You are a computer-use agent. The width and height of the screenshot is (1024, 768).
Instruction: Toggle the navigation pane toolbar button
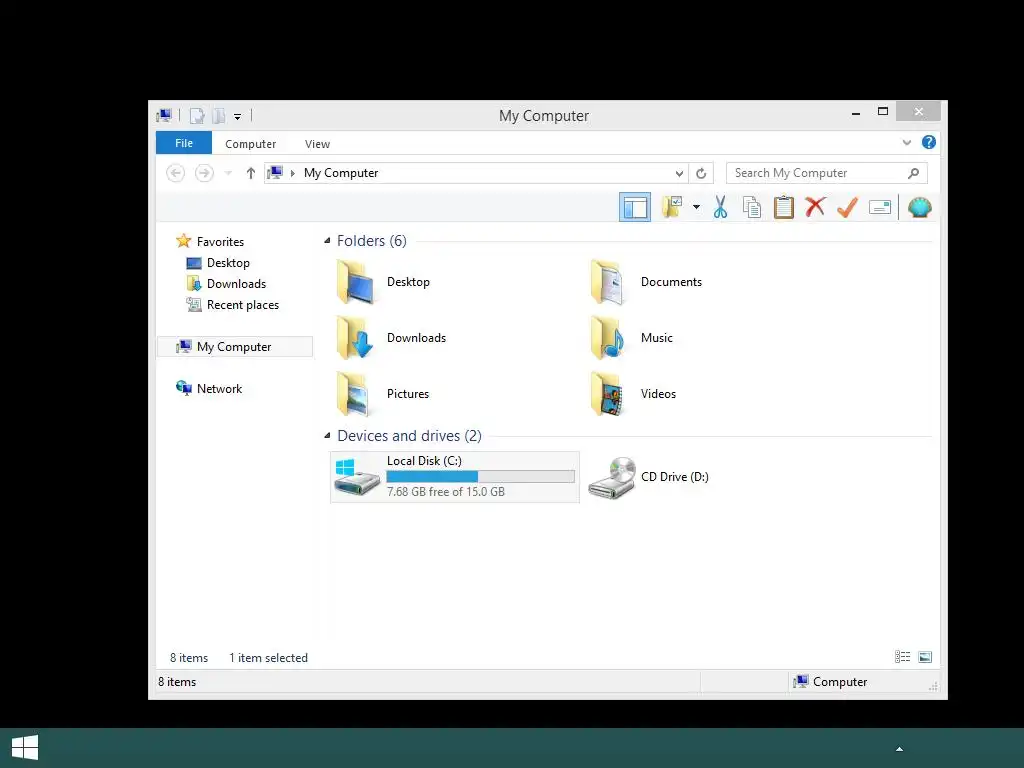click(x=634, y=208)
